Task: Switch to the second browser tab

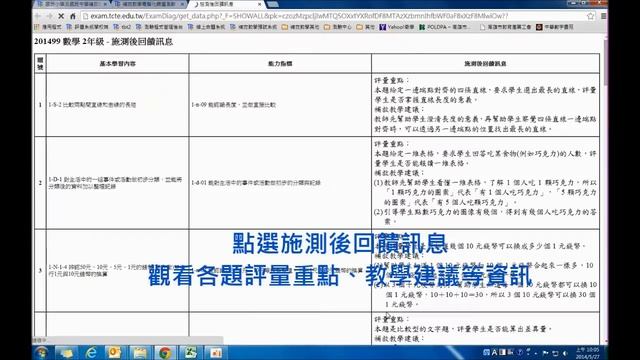Action: coord(149,4)
